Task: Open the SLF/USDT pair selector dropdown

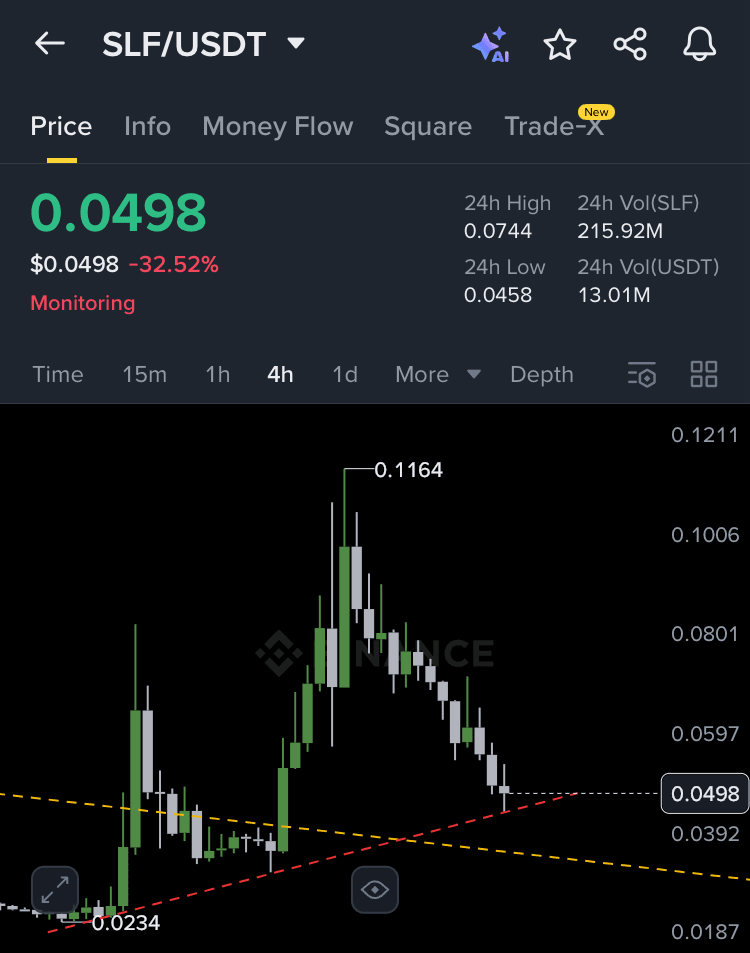Action: [x=203, y=44]
